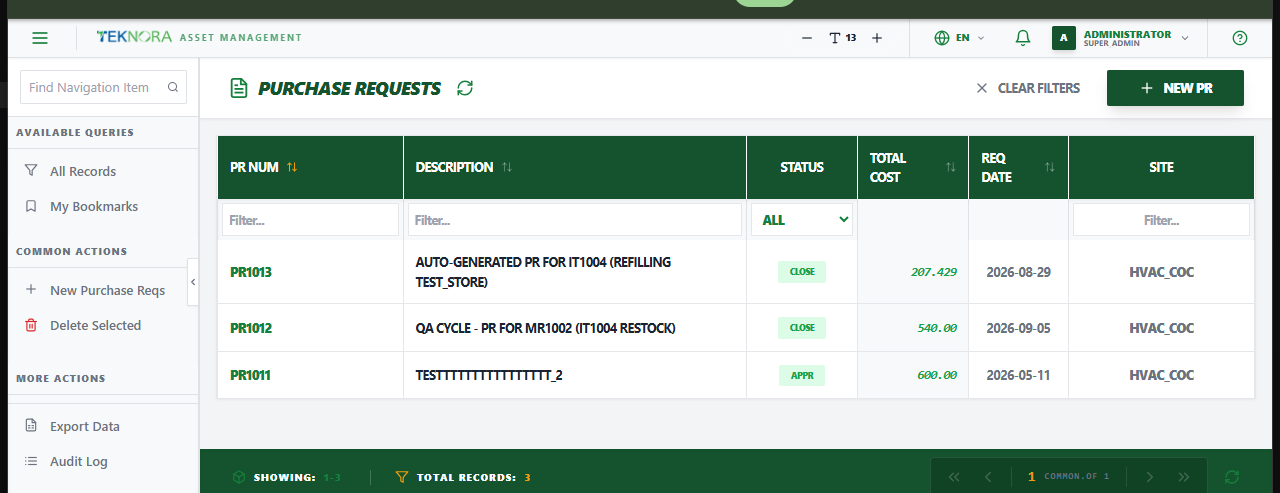Go to previous page in pagination
1280x493 pixels.
988,477
